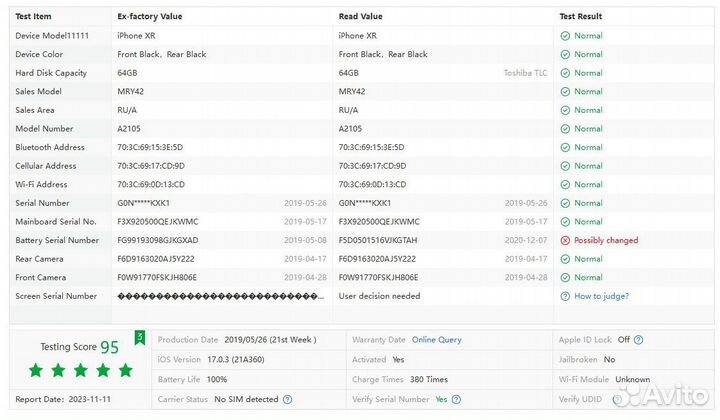Image resolution: width=720 pixels, height=420 pixels.
Task: Click the check icon in Sales Area row
Action: point(565,110)
